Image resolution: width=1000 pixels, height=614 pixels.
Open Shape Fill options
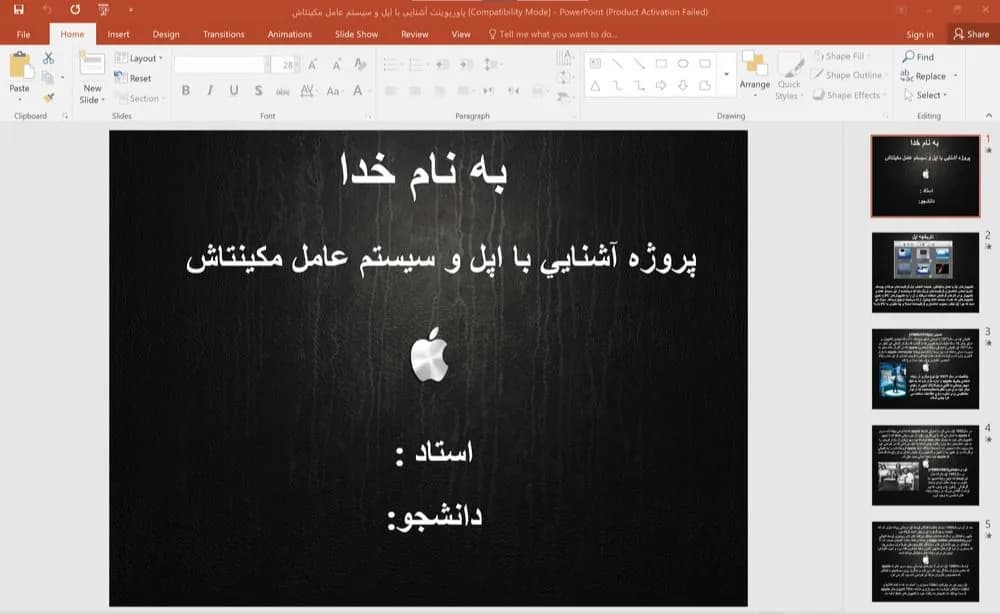coord(842,56)
